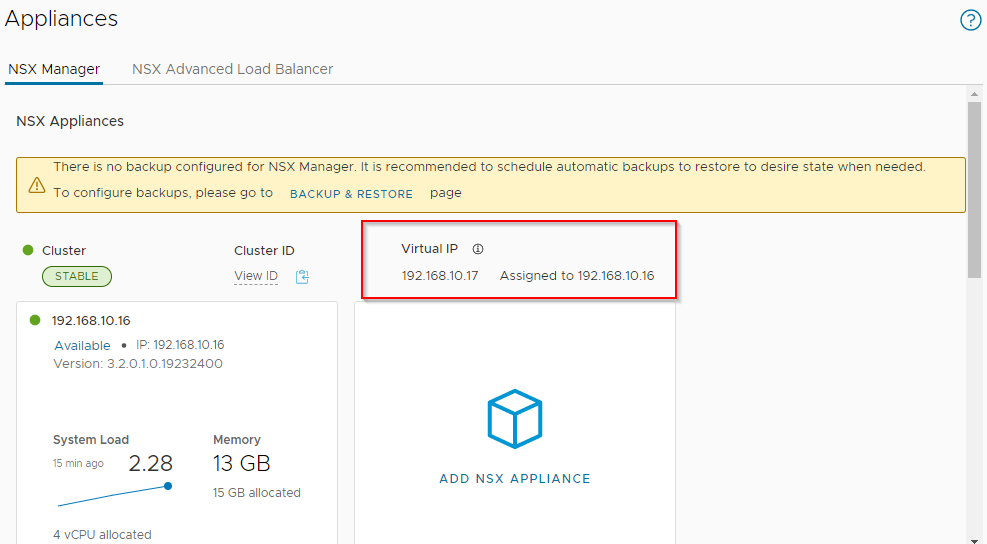Click the System Load value 2.28
Image resolution: width=987 pixels, height=544 pixels.
coord(150,463)
